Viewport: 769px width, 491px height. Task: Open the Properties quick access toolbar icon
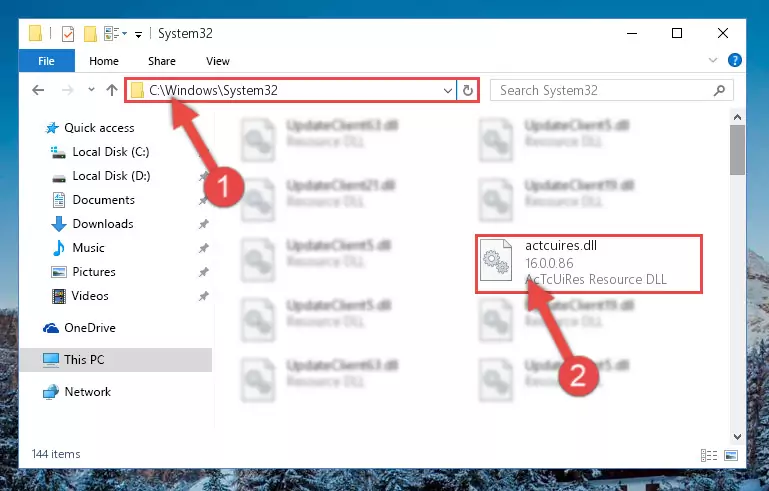coord(68,34)
